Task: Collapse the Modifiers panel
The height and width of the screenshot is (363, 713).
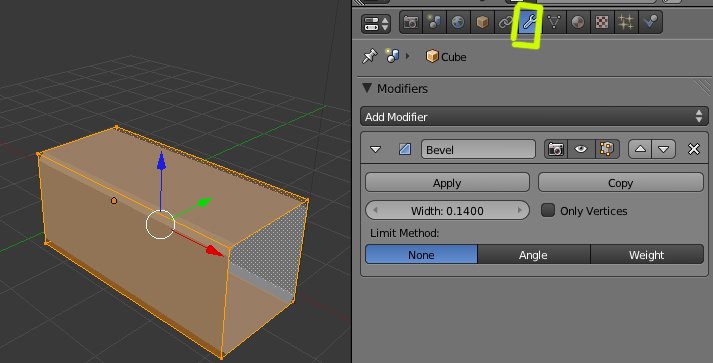Action: coord(367,88)
